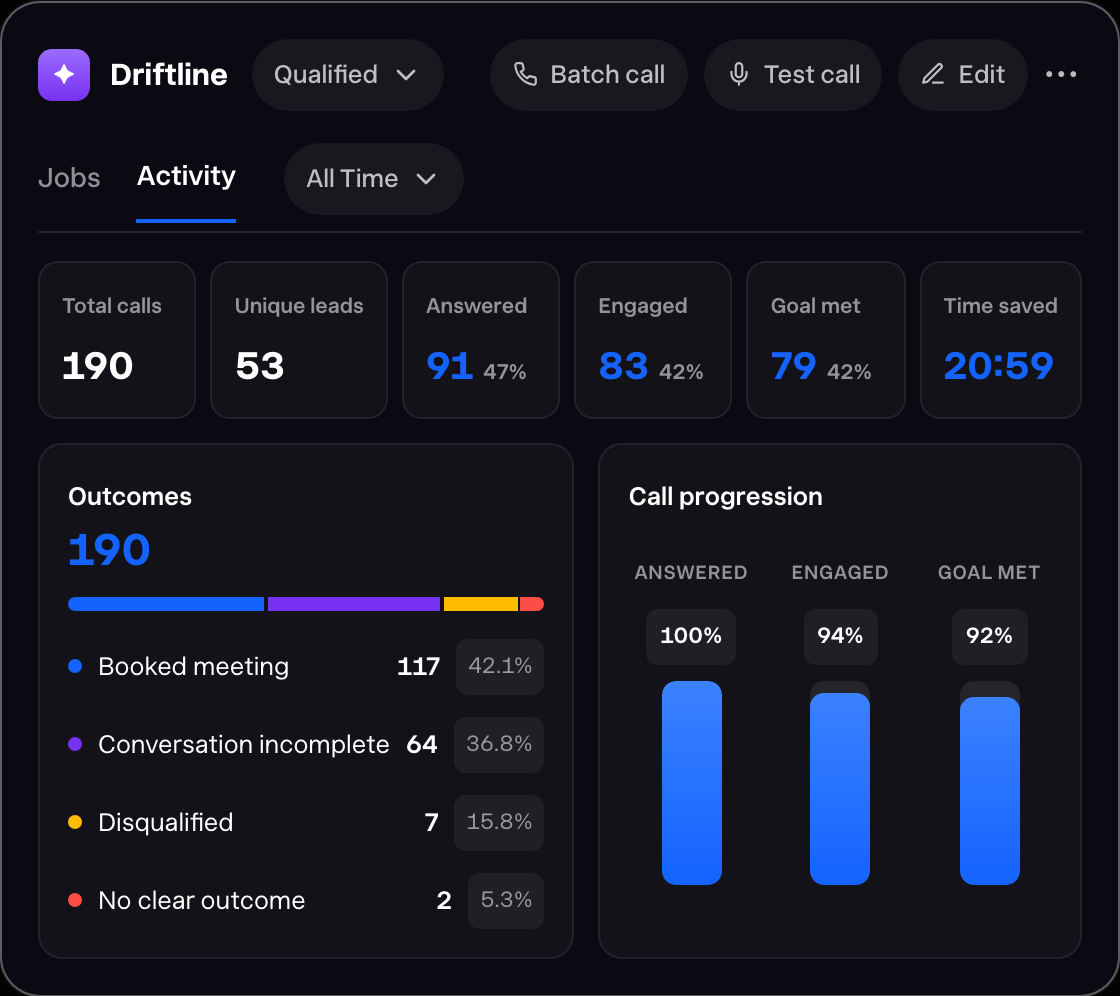Screen dimensions: 1120x996
Task: Open the three-dot more options menu
Action: pyautogui.click(x=1061, y=74)
